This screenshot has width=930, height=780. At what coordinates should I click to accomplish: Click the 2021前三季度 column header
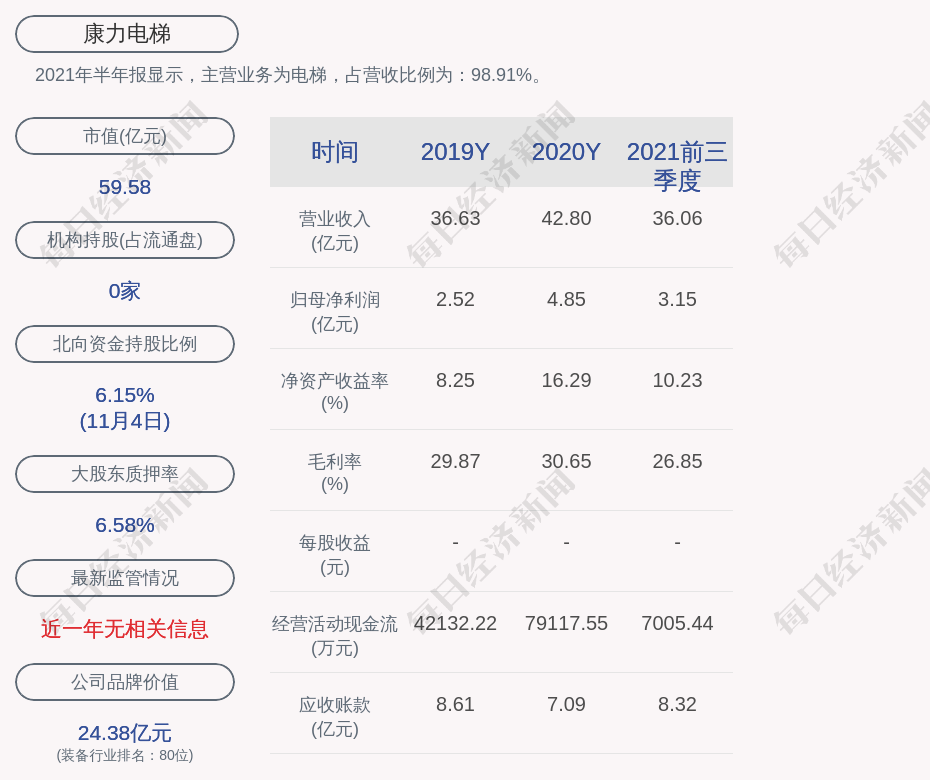tap(677, 166)
